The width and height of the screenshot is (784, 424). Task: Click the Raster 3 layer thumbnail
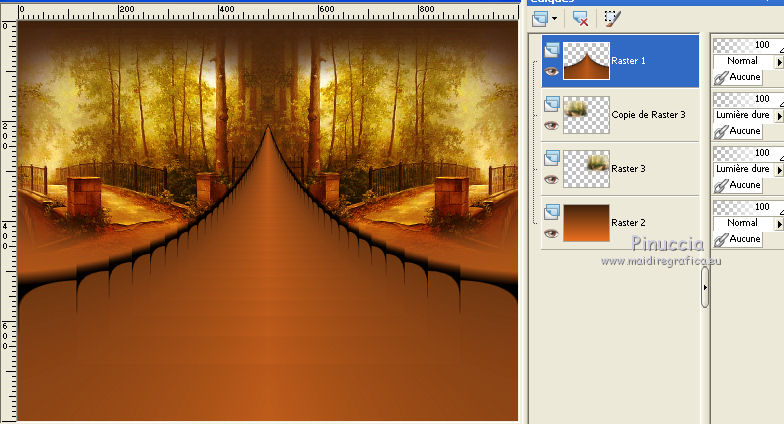[586, 169]
